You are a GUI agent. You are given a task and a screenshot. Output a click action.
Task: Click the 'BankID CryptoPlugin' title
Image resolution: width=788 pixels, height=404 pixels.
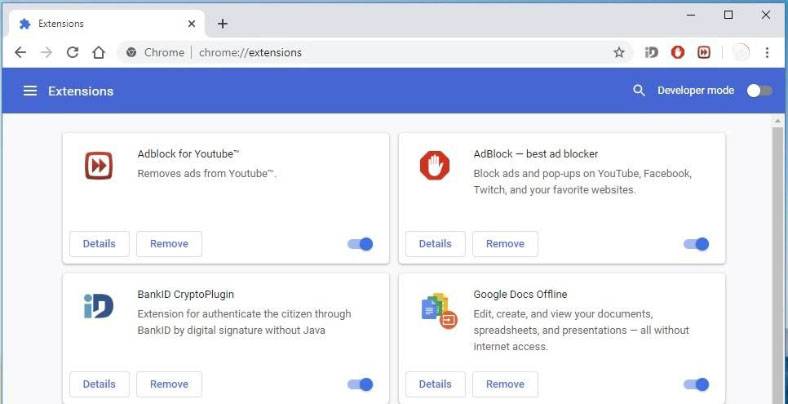(185, 294)
